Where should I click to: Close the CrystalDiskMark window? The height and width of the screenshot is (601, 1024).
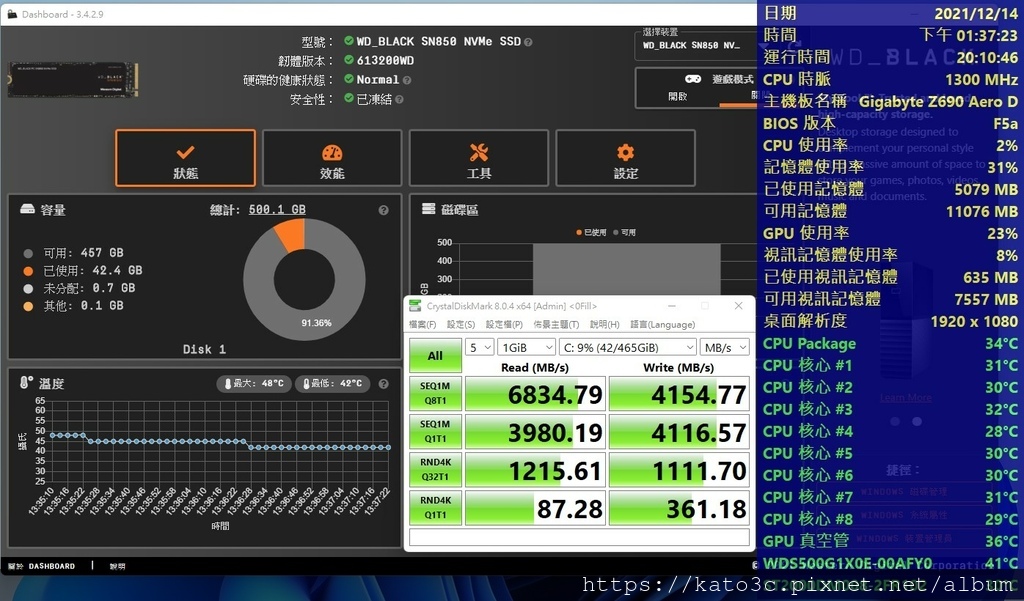click(x=738, y=306)
